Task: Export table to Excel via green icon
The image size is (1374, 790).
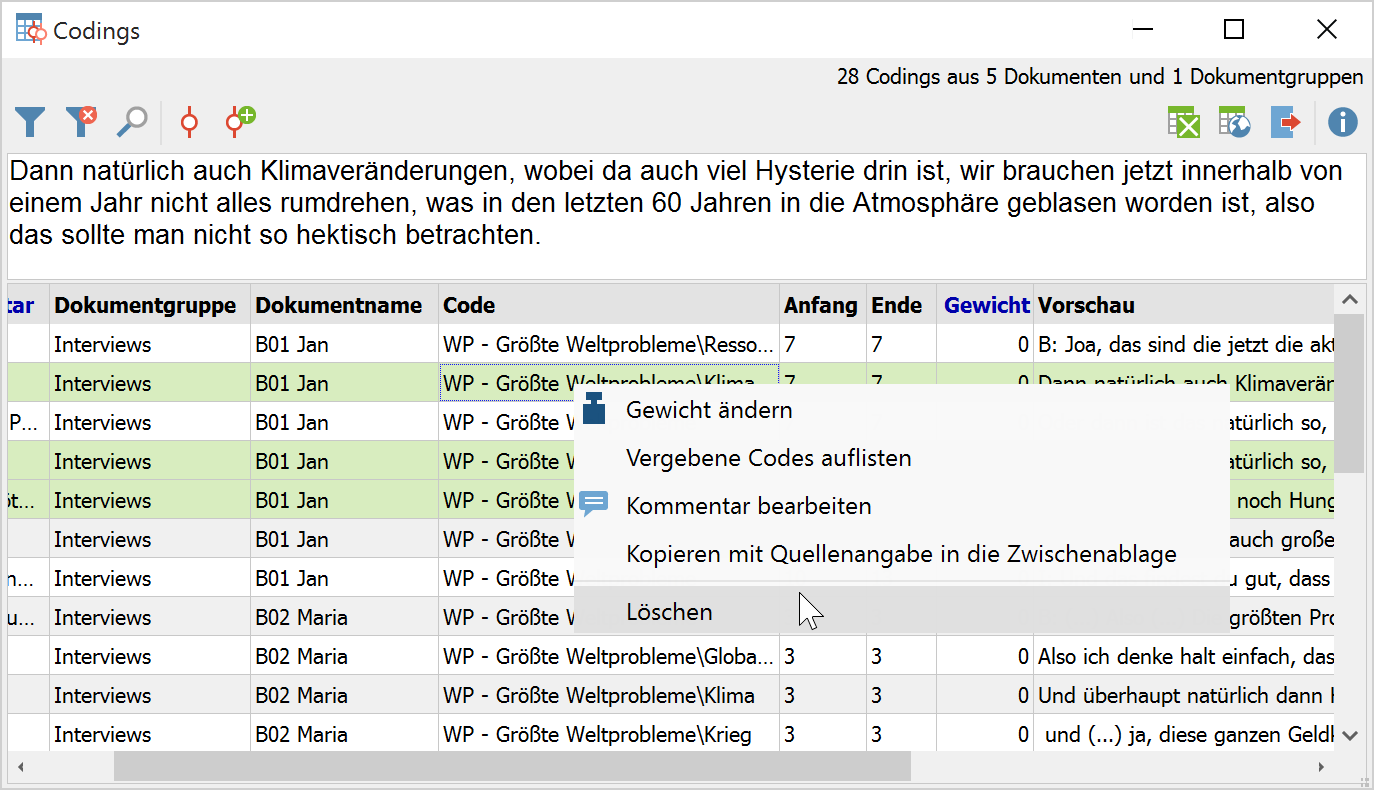Action: tap(1184, 123)
